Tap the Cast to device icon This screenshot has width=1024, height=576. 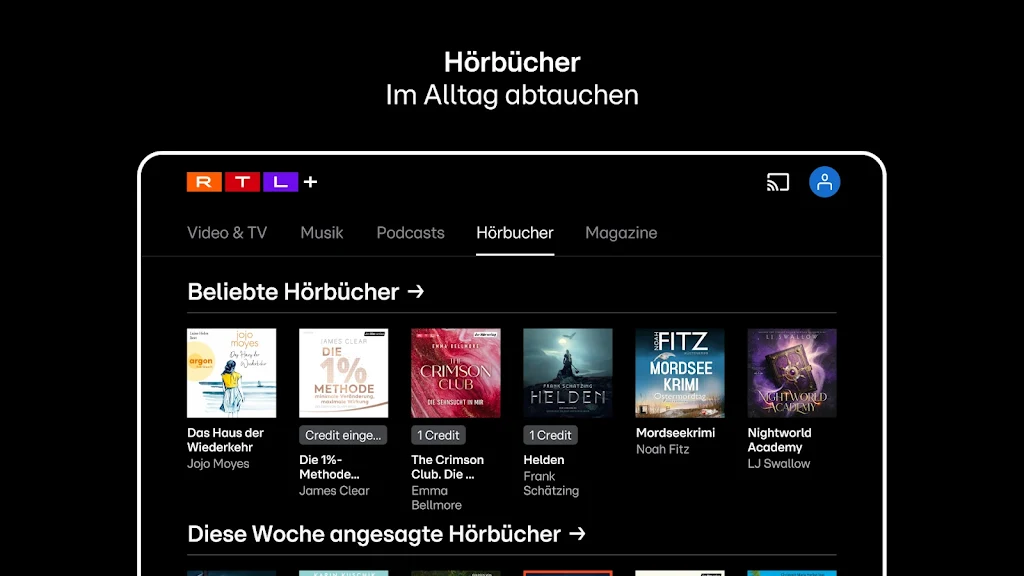(x=777, y=182)
